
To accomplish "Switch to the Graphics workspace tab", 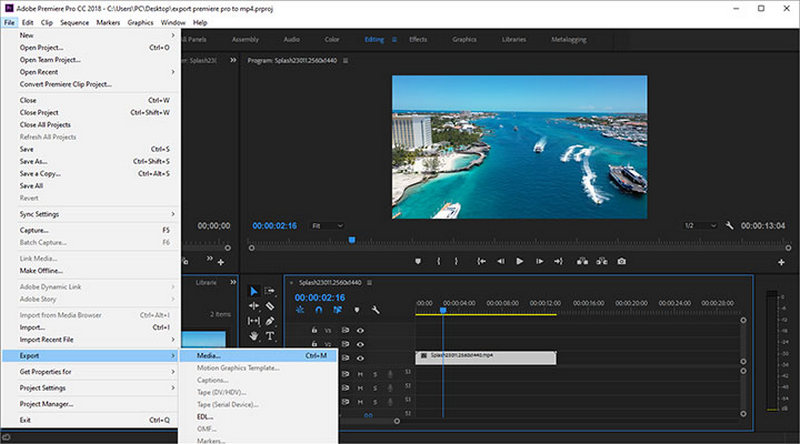I will click(464, 39).
